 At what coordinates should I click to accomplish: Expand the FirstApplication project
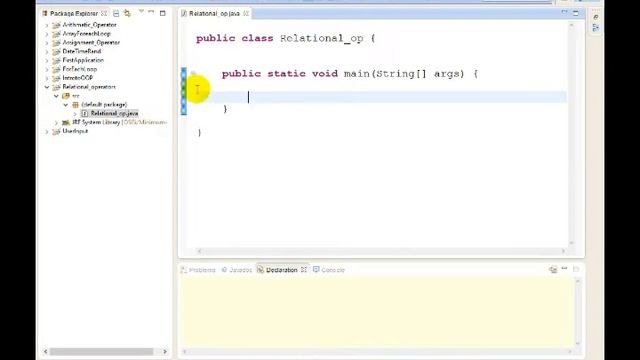click(x=47, y=61)
